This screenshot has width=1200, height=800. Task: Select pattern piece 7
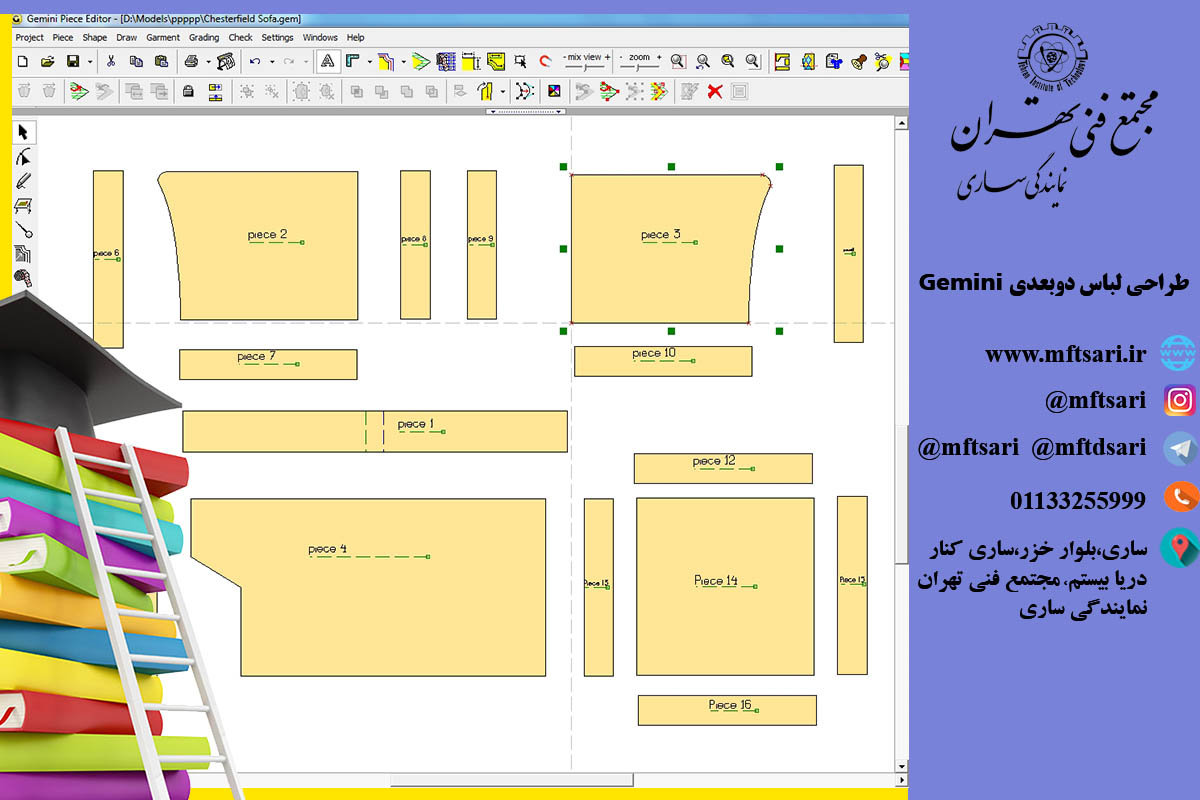[x=268, y=364]
